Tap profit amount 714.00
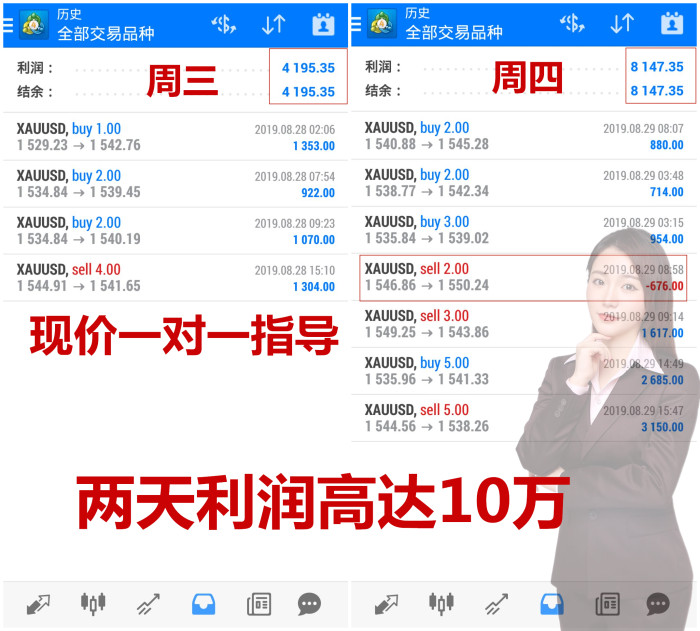Screen dimensions: 700x631 (x=667, y=192)
